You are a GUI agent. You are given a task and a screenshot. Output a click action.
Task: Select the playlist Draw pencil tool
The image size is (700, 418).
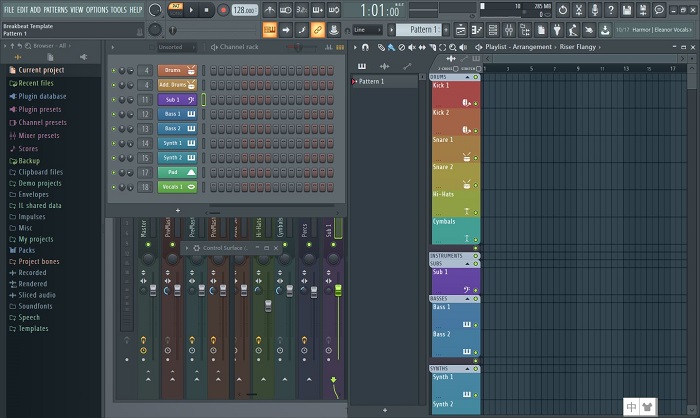click(381, 47)
